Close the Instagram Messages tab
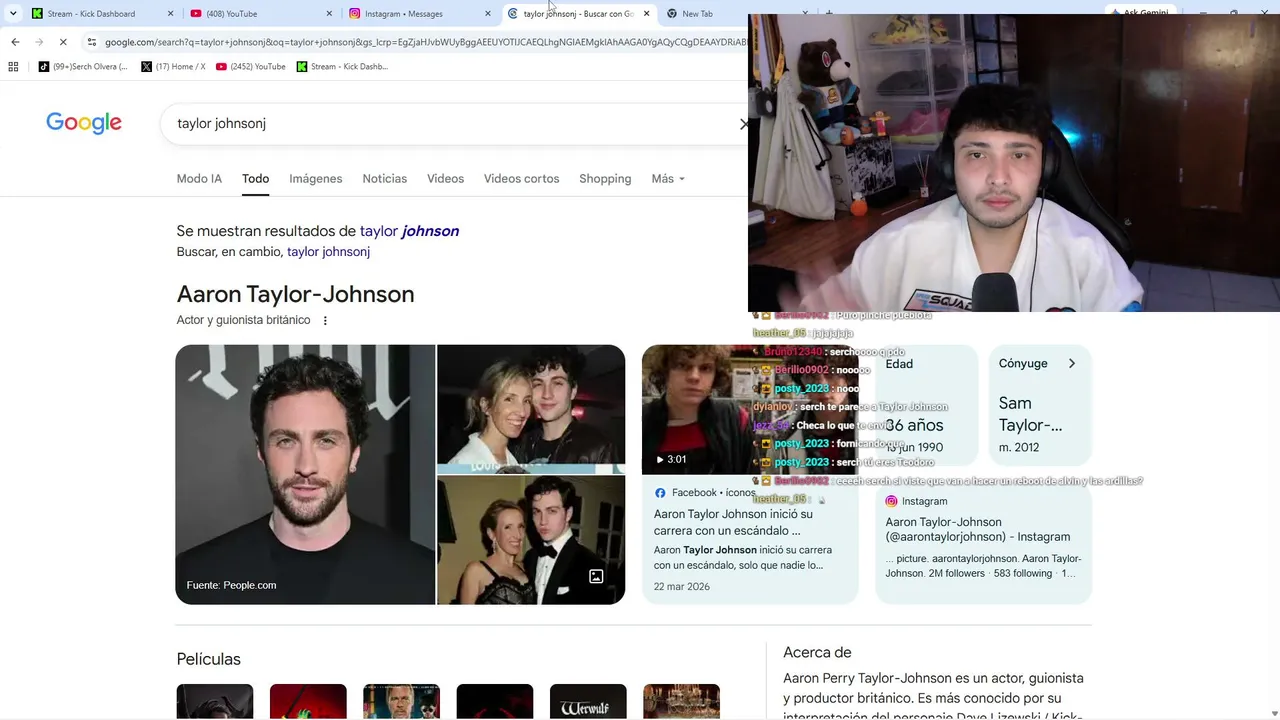 pyautogui.click(x=488, y=14)
